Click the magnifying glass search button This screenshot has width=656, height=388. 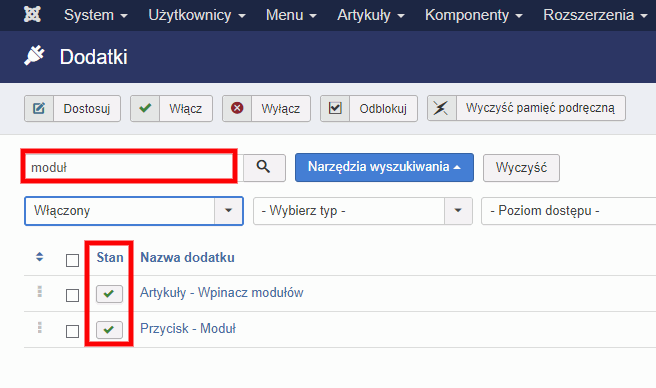pyautogui.click(x=264, y=167)
